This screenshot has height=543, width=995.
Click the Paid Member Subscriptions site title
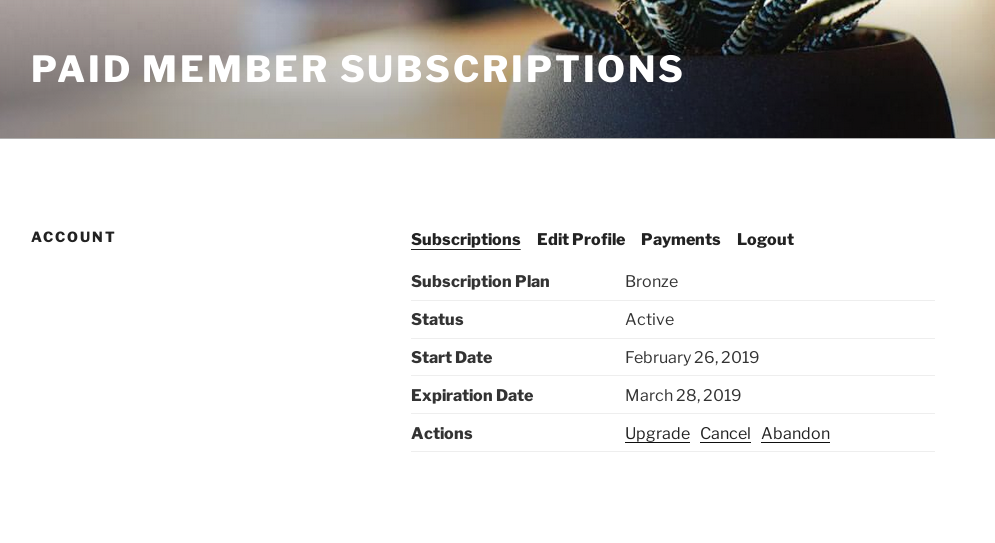coord(357,69)
